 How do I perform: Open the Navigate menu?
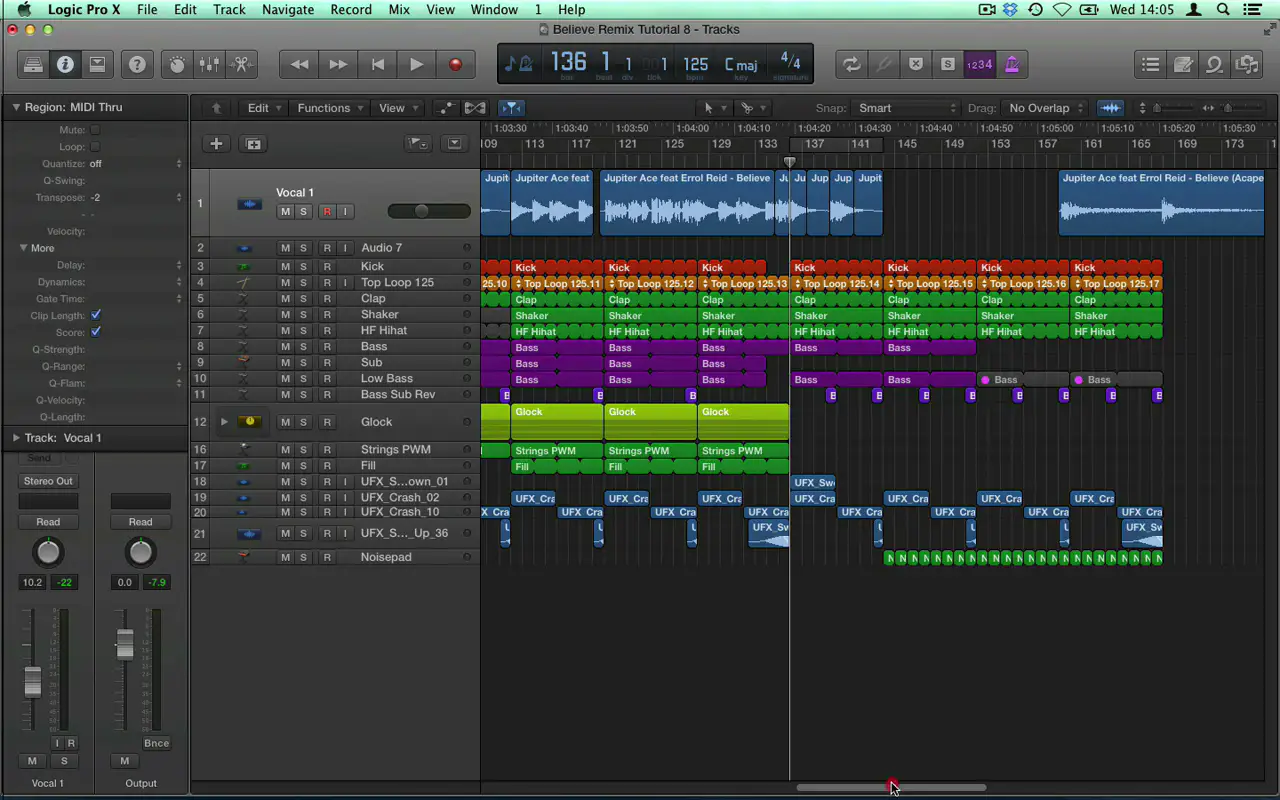288,10
